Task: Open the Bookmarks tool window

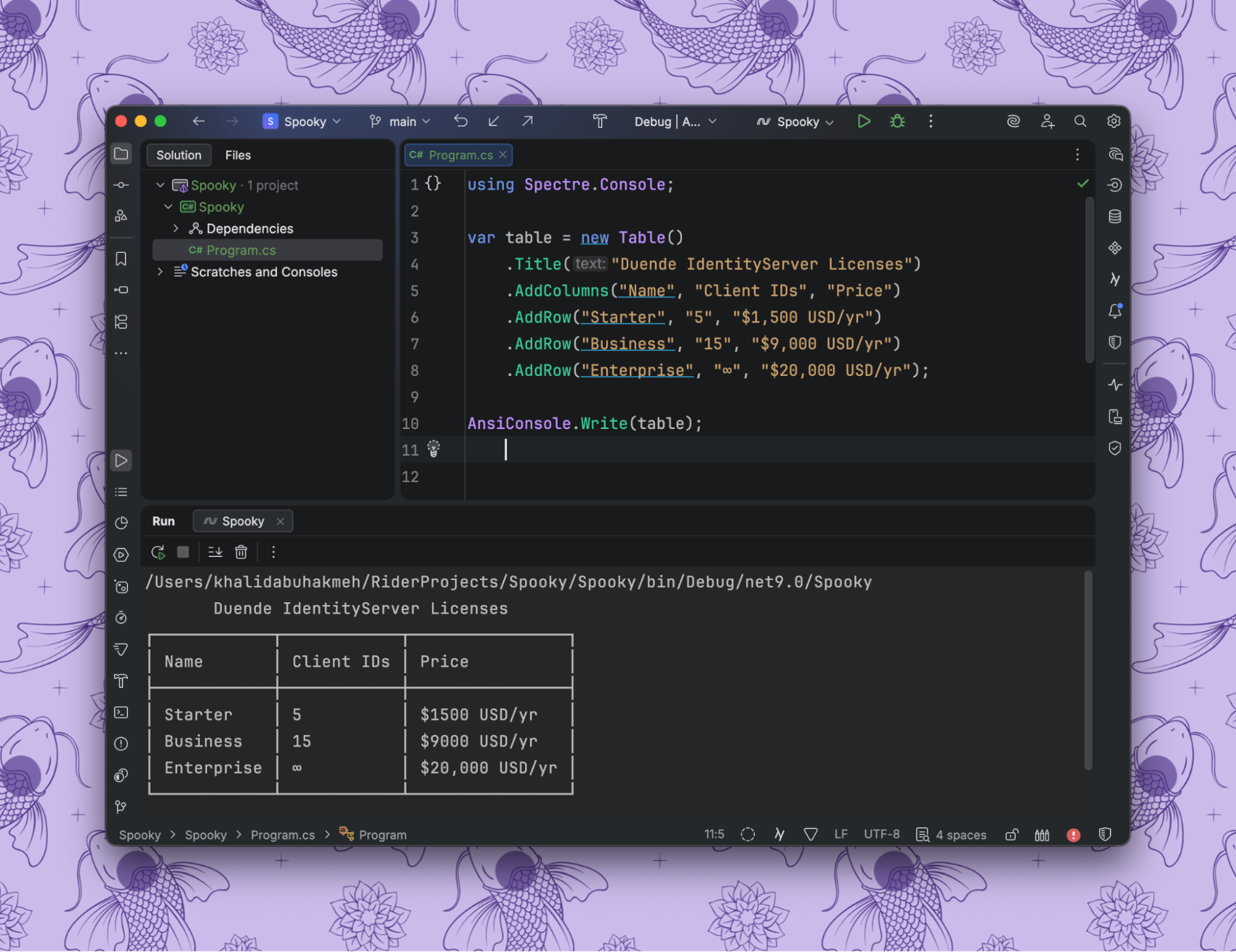Action: 121,259
